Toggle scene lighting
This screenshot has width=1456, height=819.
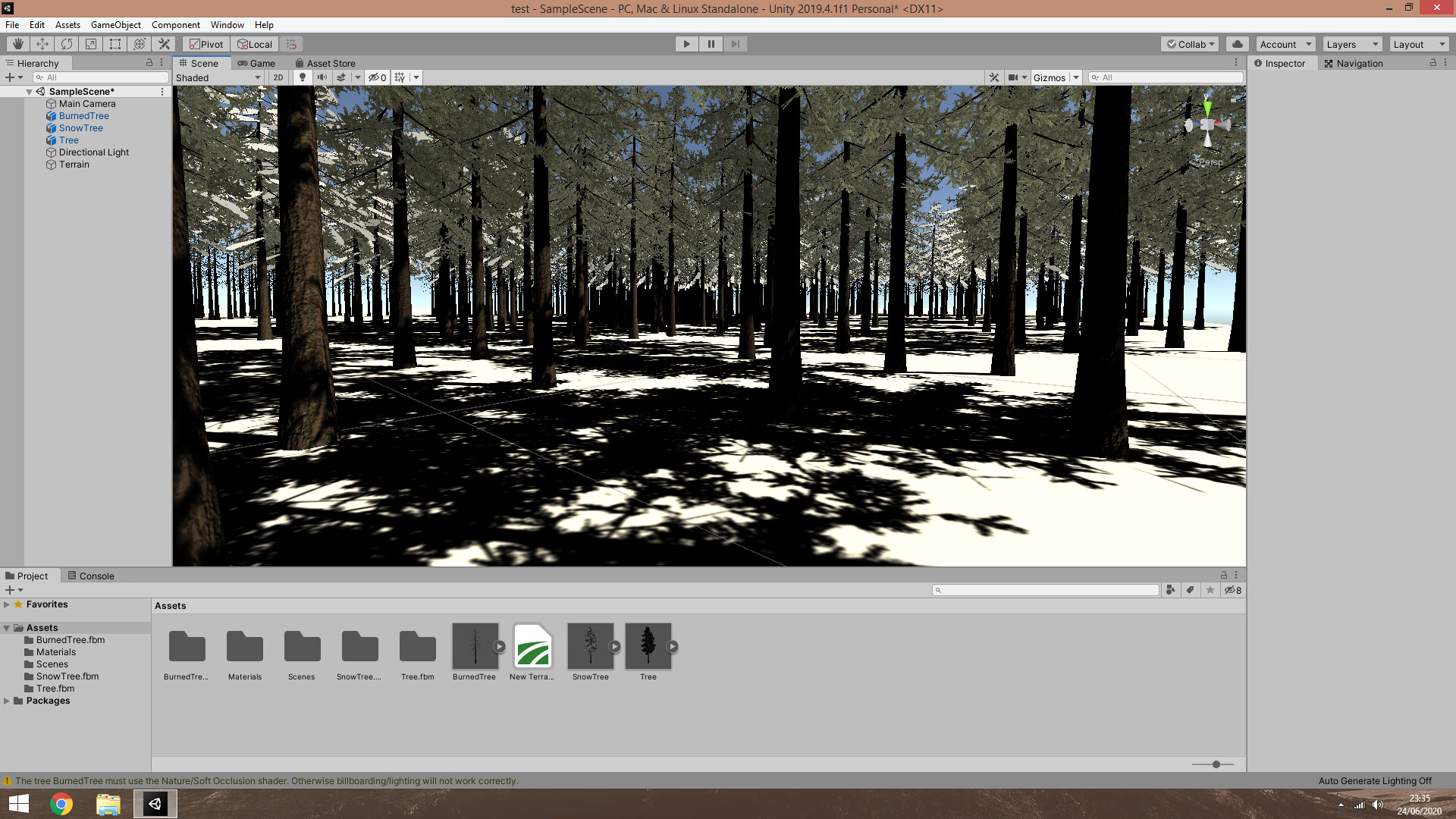coord(303,77)
